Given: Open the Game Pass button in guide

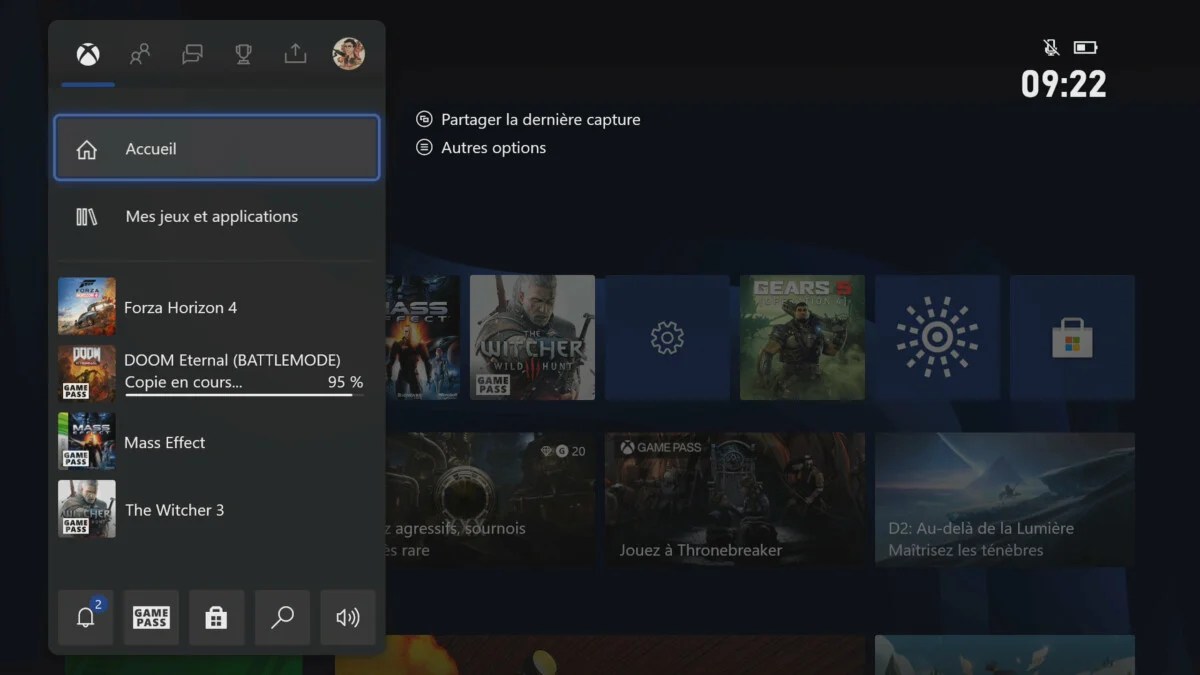Looking at the screenshot, I should tap(151, 617).
